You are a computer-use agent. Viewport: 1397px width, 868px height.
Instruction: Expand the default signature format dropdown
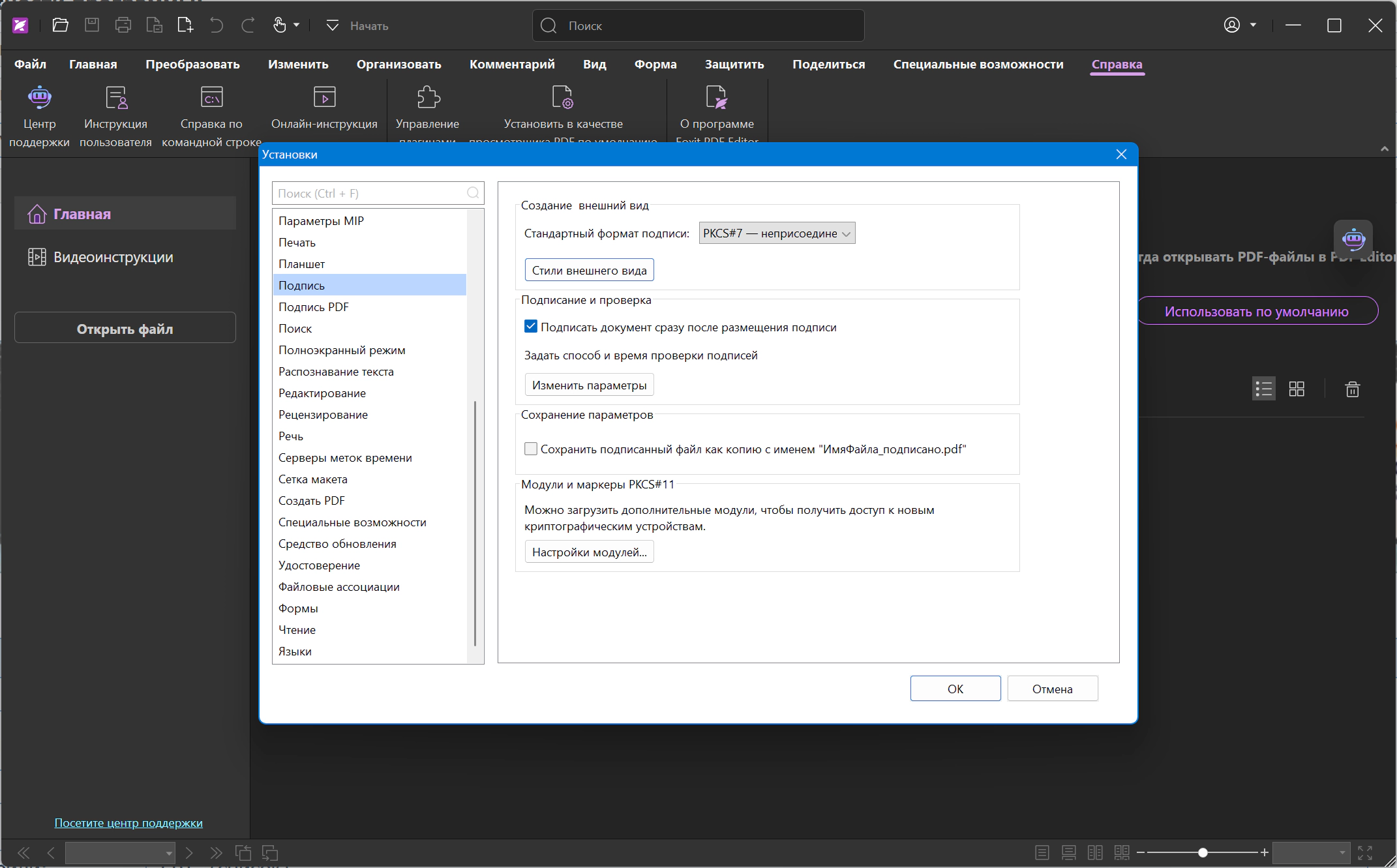[x=777, y=233]
